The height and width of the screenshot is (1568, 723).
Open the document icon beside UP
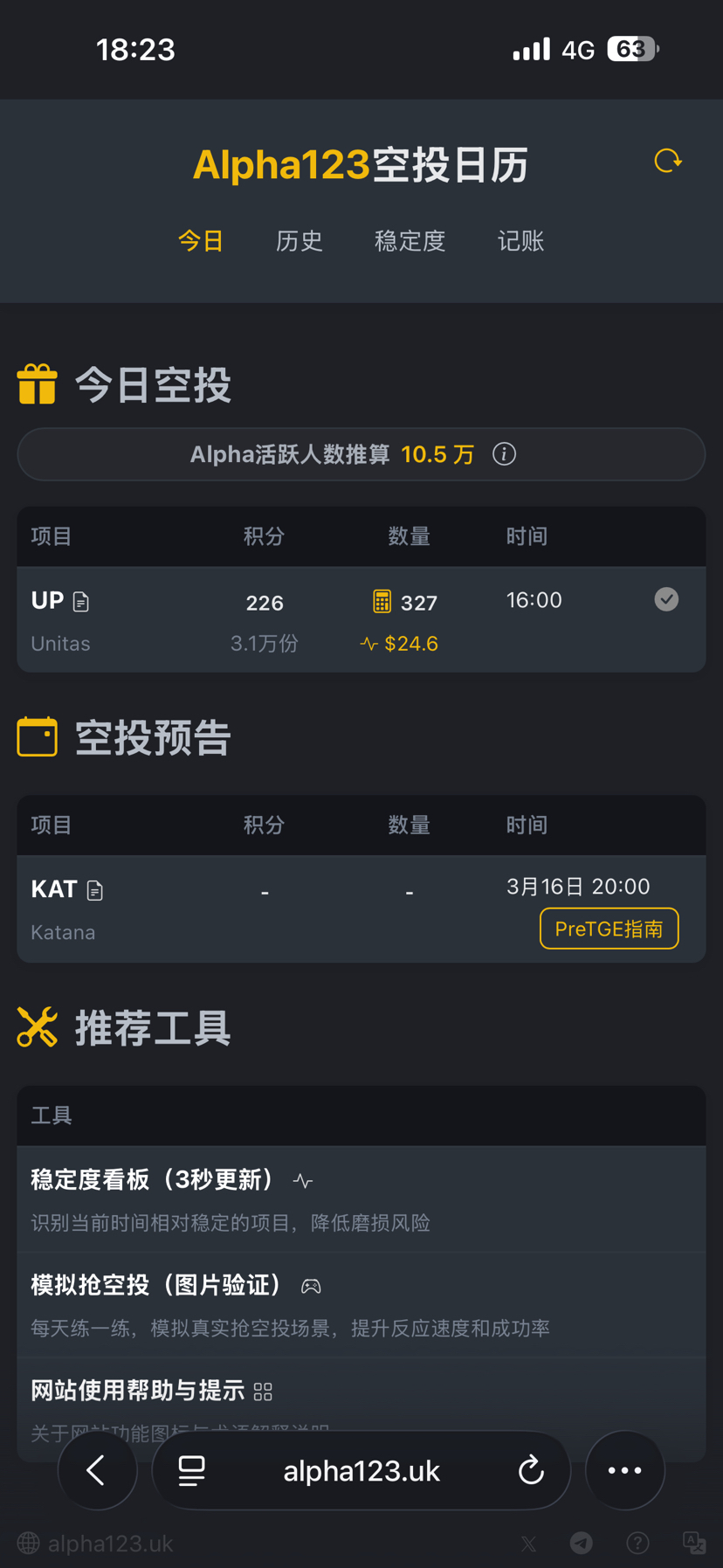coord(81,602)
